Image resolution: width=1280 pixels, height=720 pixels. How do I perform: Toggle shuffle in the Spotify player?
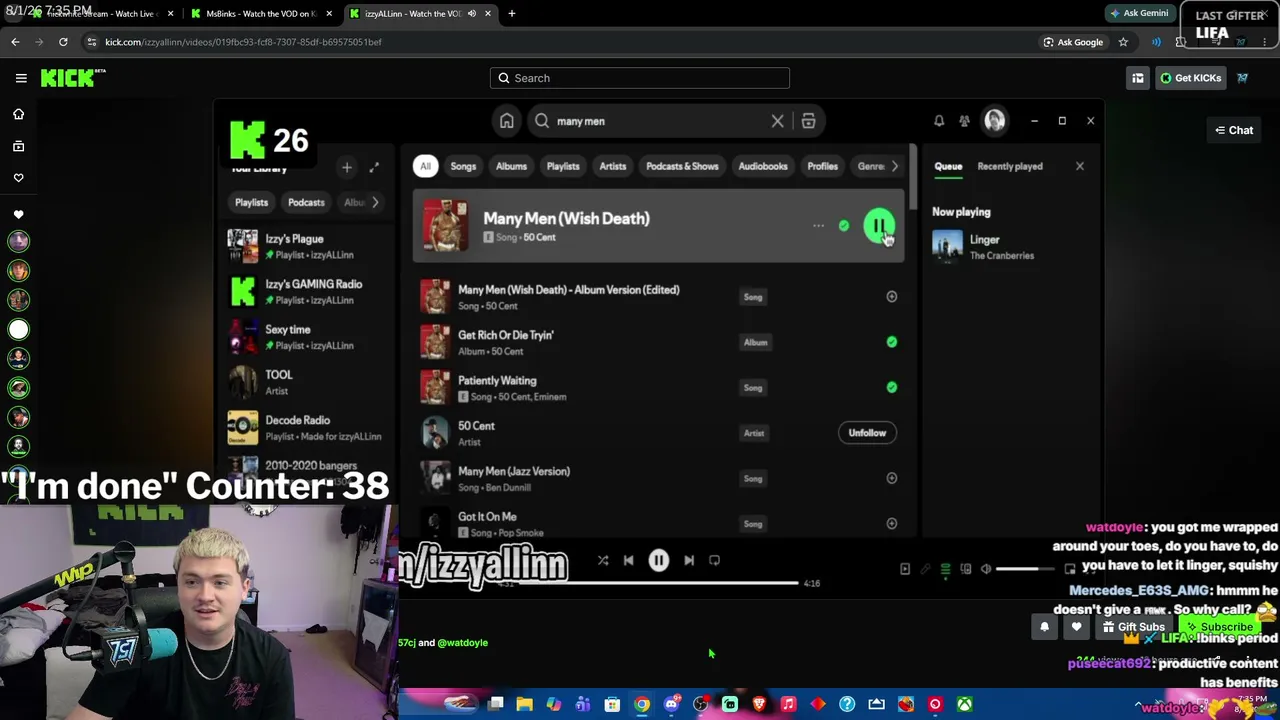(603, 561)
